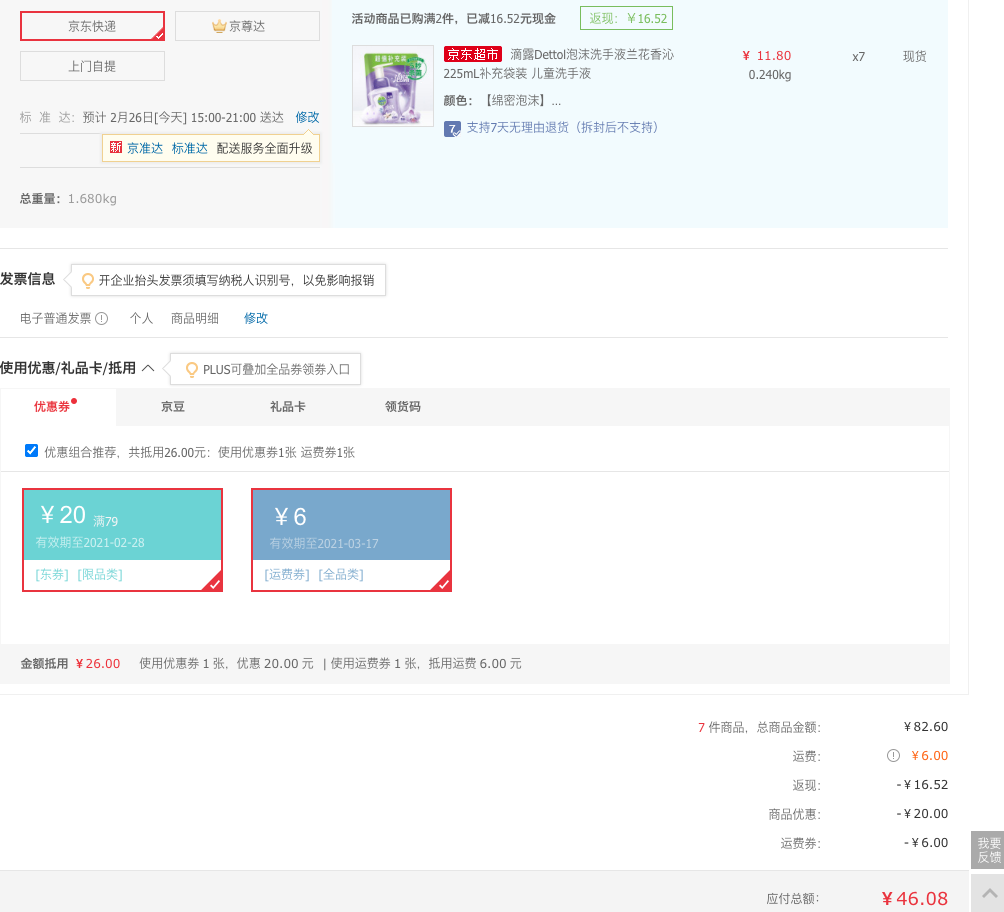This screenshot has width=1004, height=912.
Task: Toggle the ¥20 满79 coupon card
Action: 122,540
